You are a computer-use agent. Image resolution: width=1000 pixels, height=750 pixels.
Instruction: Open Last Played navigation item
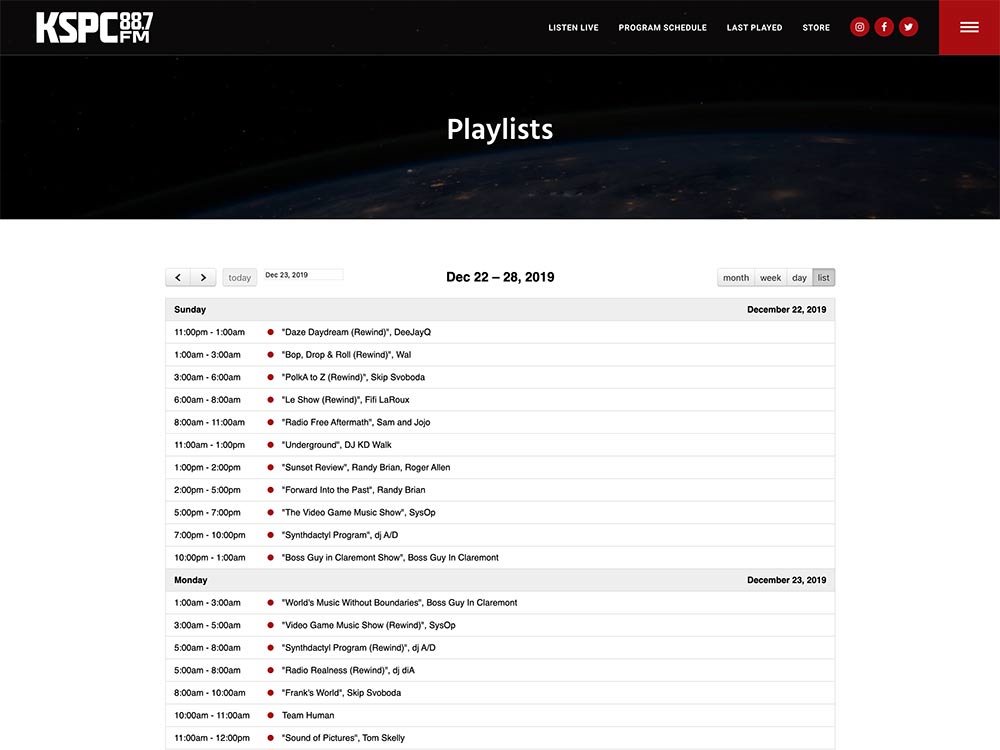[754, 27]
